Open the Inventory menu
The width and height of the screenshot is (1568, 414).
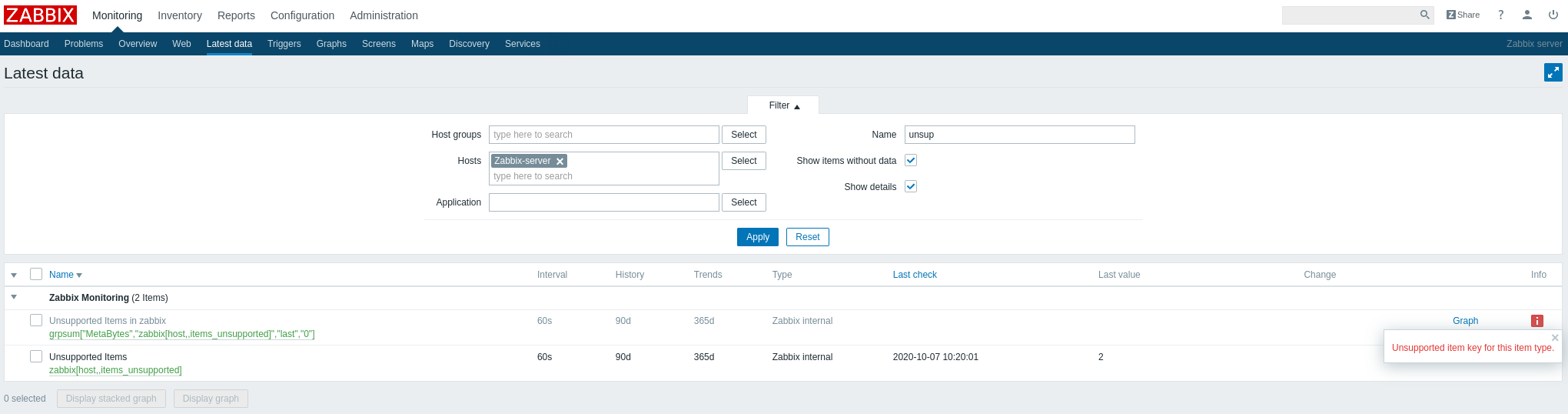(180, 15)
